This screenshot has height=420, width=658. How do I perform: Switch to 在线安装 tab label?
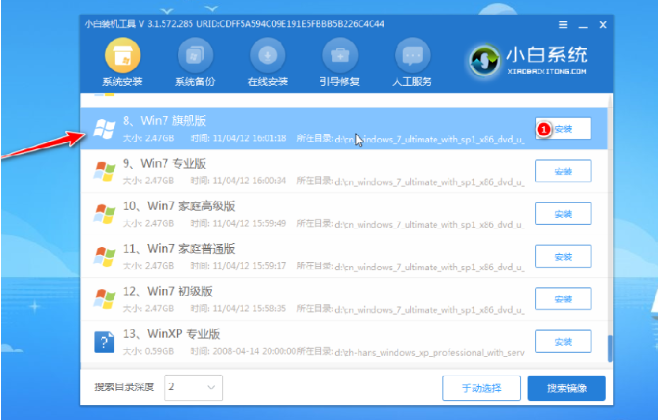pos(268,81)
